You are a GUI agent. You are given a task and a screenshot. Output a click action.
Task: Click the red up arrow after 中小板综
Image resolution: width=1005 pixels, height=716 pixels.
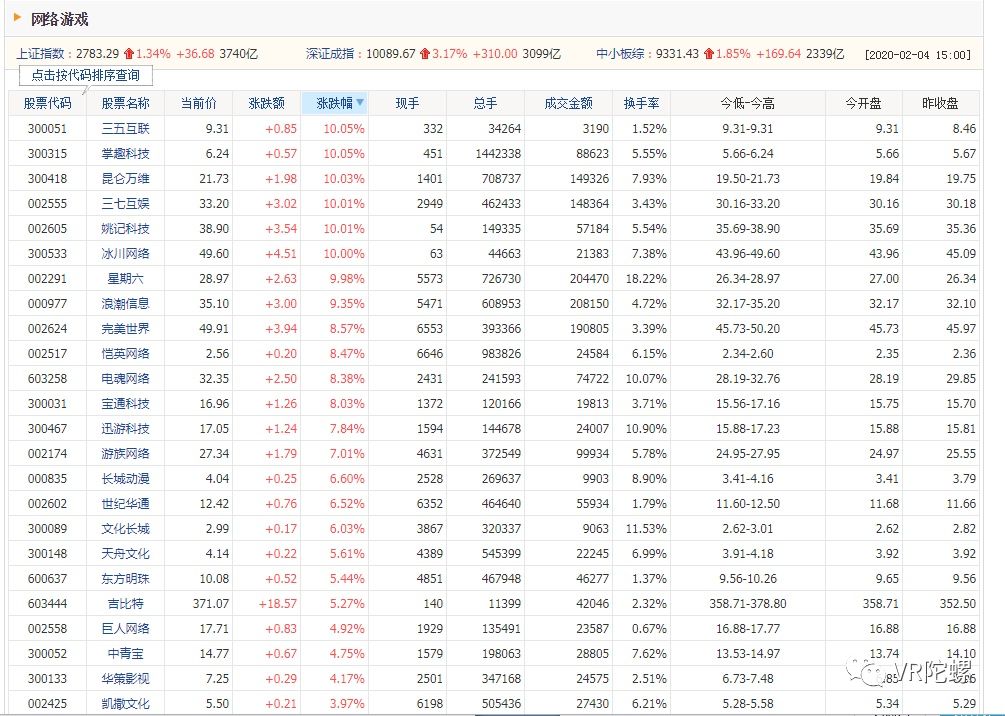pos(709,54)
